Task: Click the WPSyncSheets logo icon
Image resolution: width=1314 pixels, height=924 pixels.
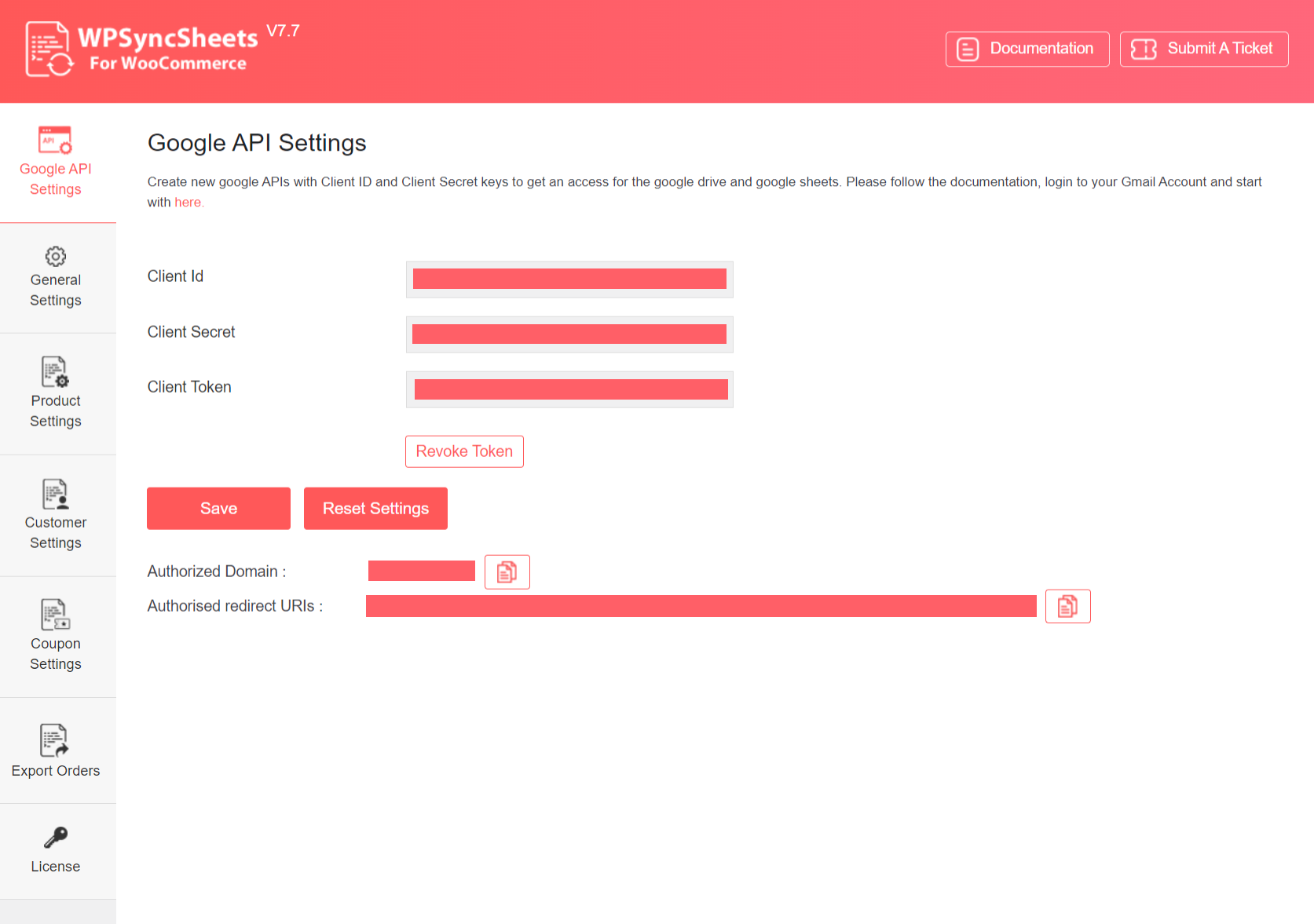Action: coord(49,49)
